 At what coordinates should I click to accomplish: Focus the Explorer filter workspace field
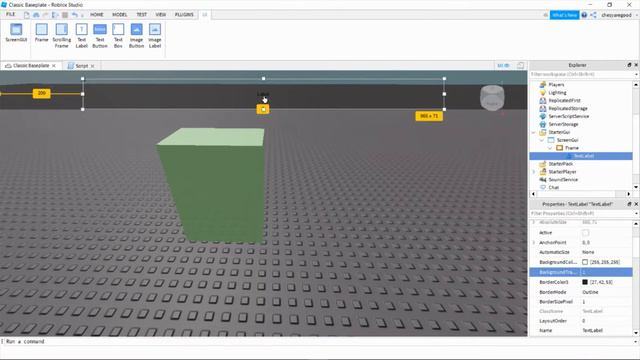point(581,75)
